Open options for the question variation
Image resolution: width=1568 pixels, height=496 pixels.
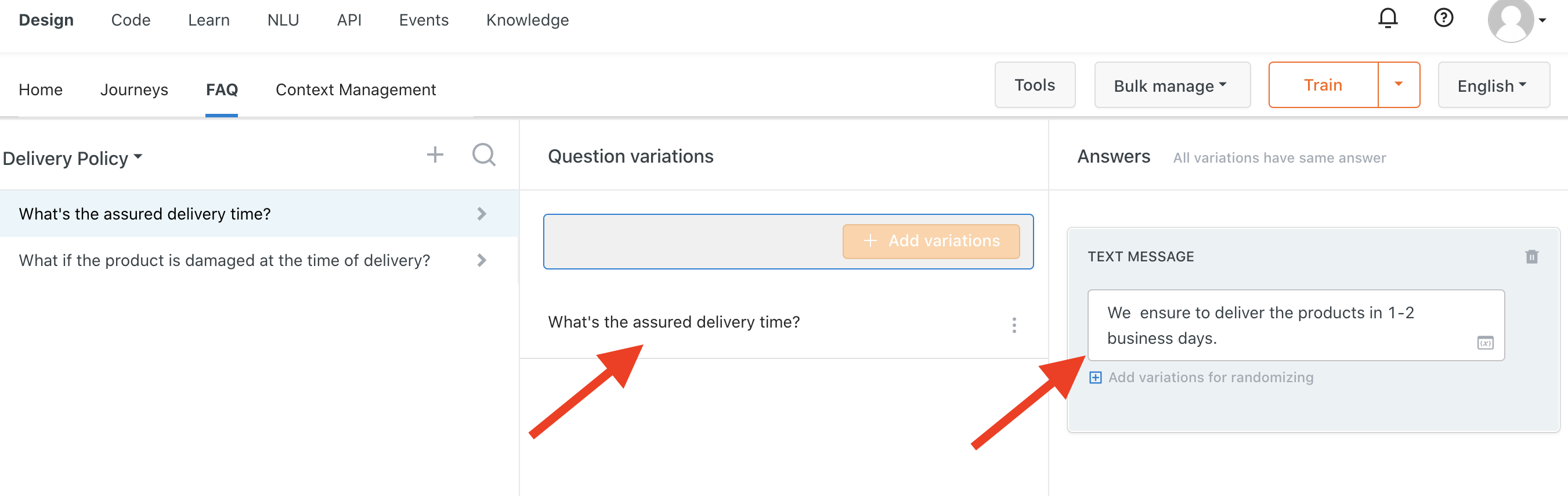pos(1014,325)
